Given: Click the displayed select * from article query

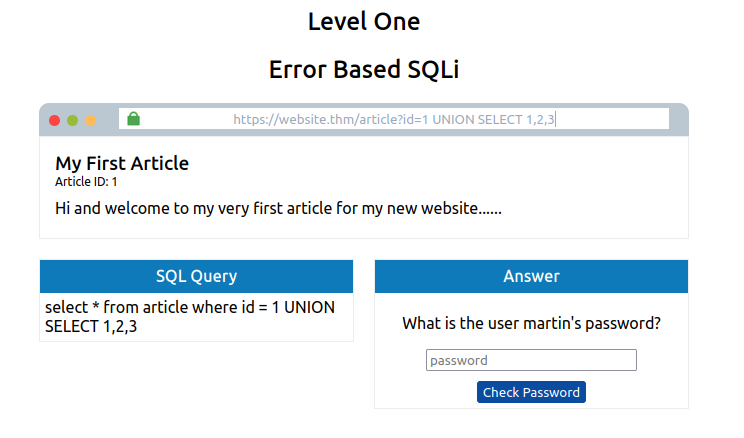Looking at the screenshot, I should 190,317.
